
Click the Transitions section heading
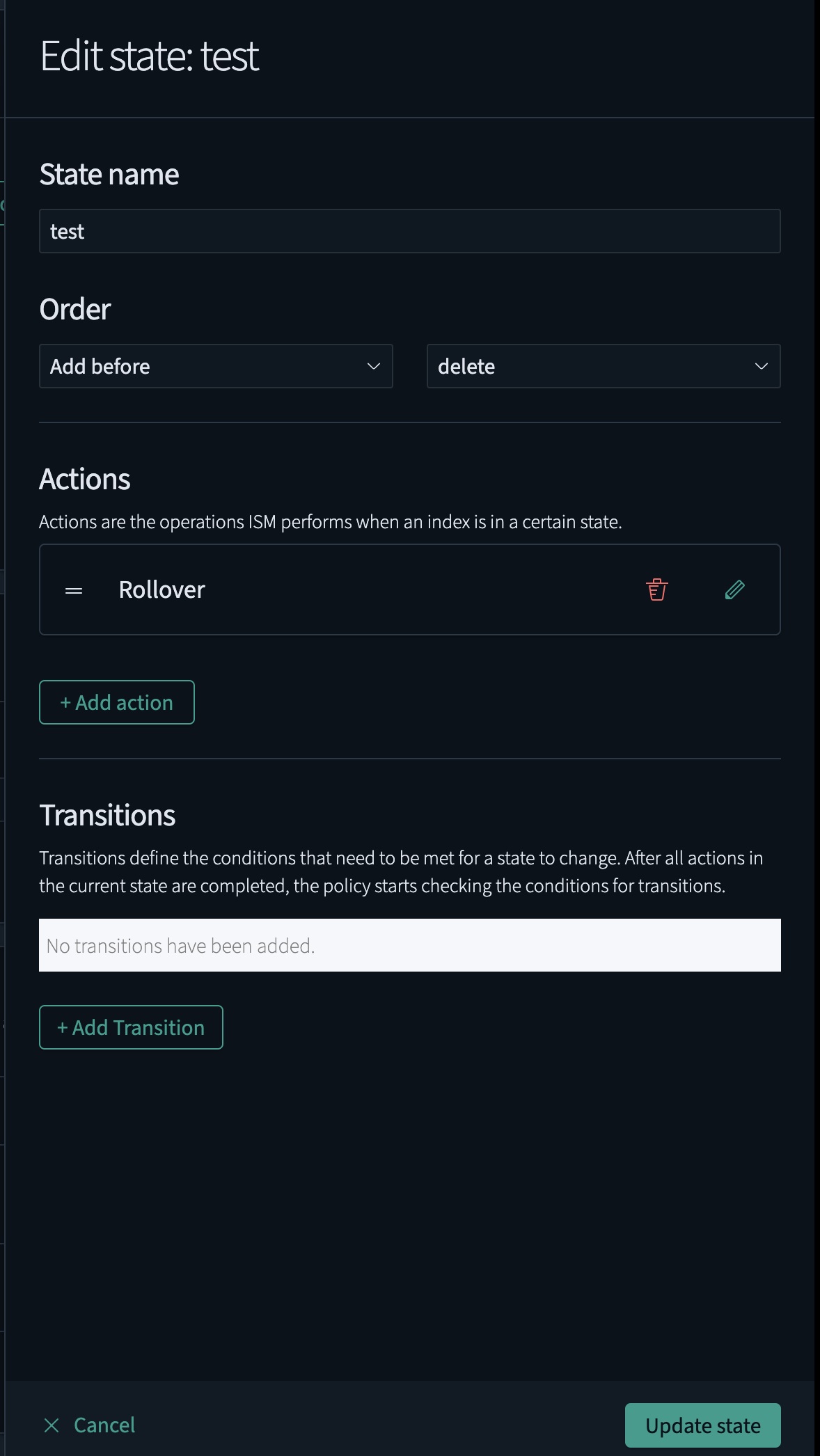click(x=107, y=815)
